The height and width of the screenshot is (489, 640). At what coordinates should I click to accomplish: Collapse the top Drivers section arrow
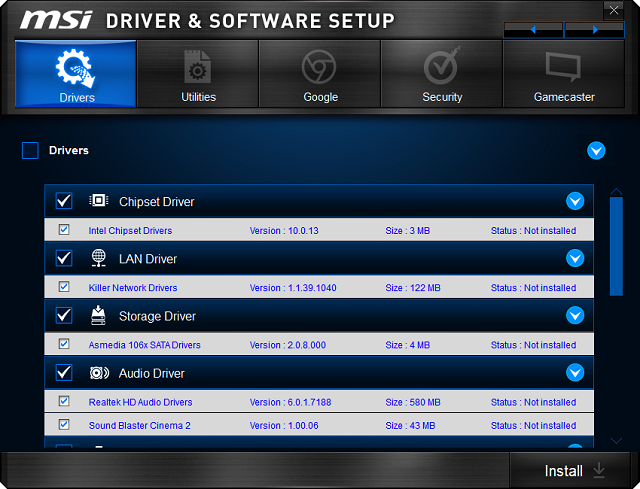[596, 151]
